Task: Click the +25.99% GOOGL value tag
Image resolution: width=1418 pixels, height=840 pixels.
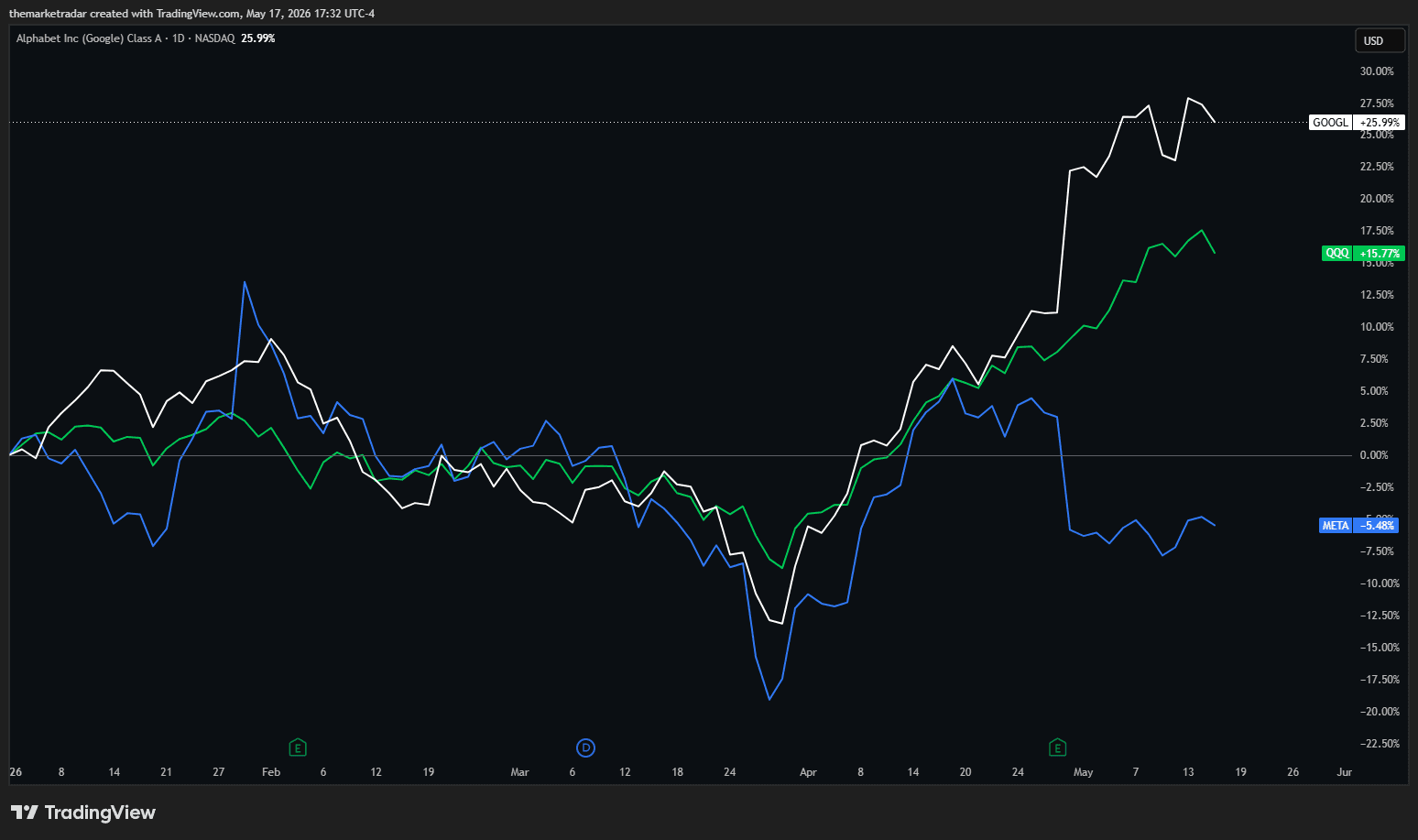Action: coord(1380,123)
